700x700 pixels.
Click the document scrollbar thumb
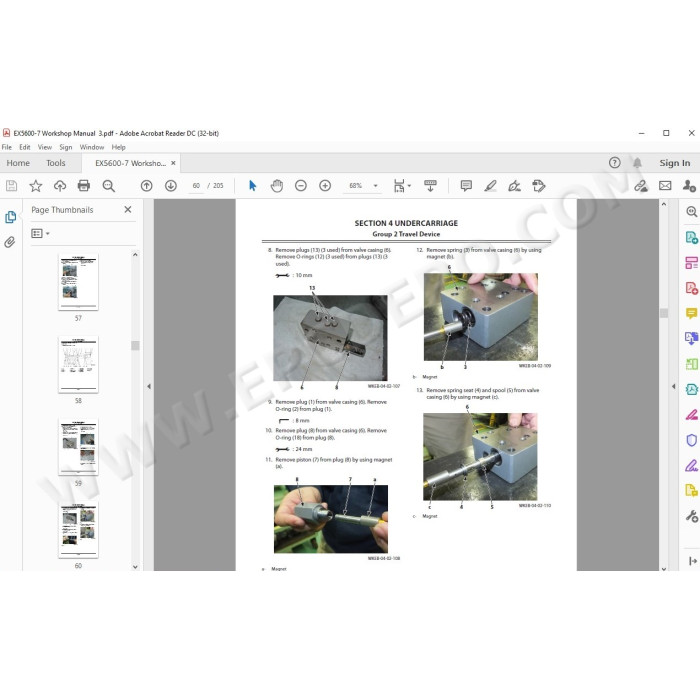(664, 313)
